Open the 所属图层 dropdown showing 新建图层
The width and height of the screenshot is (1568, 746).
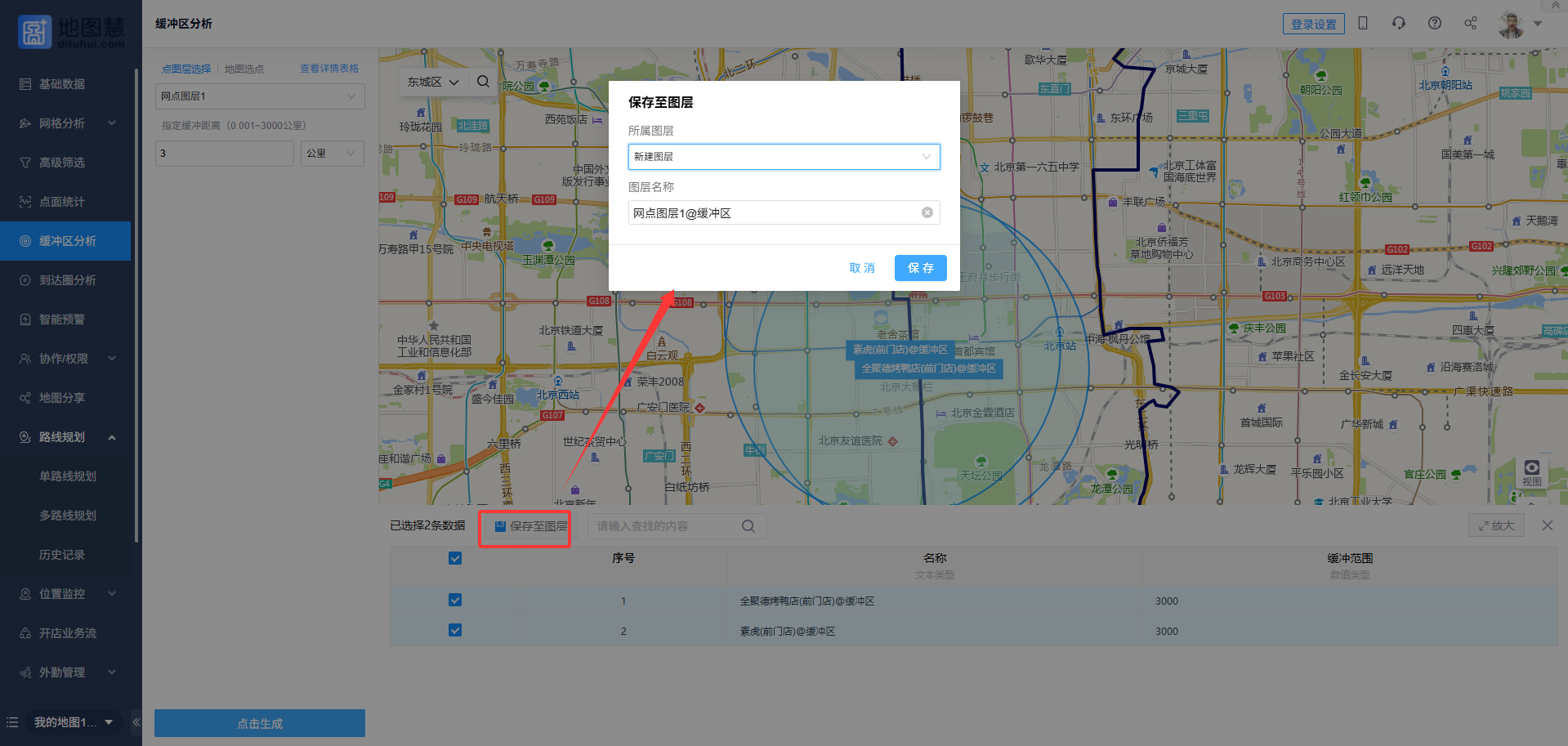(783, 157)
